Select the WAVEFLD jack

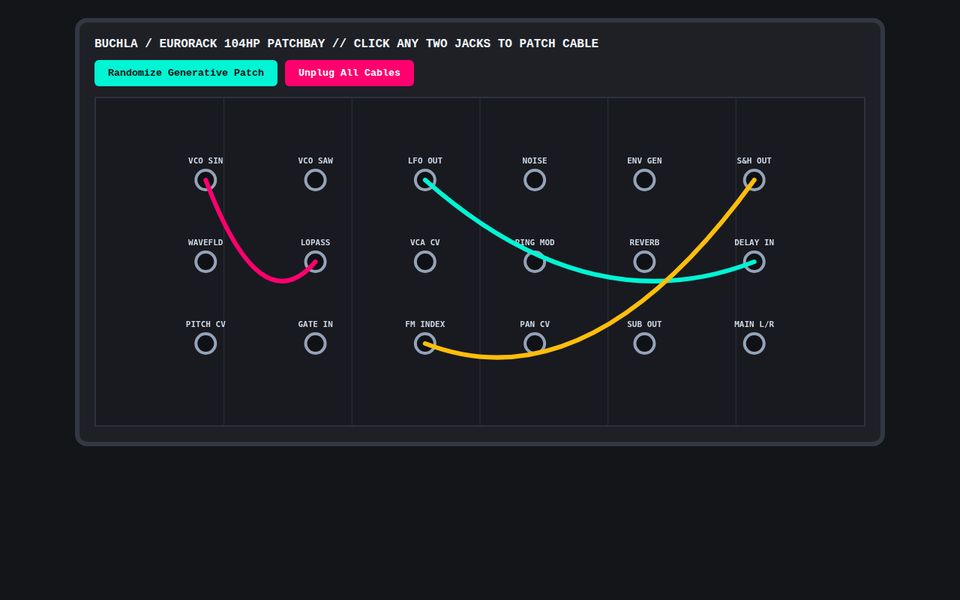(x=206, y=262)
